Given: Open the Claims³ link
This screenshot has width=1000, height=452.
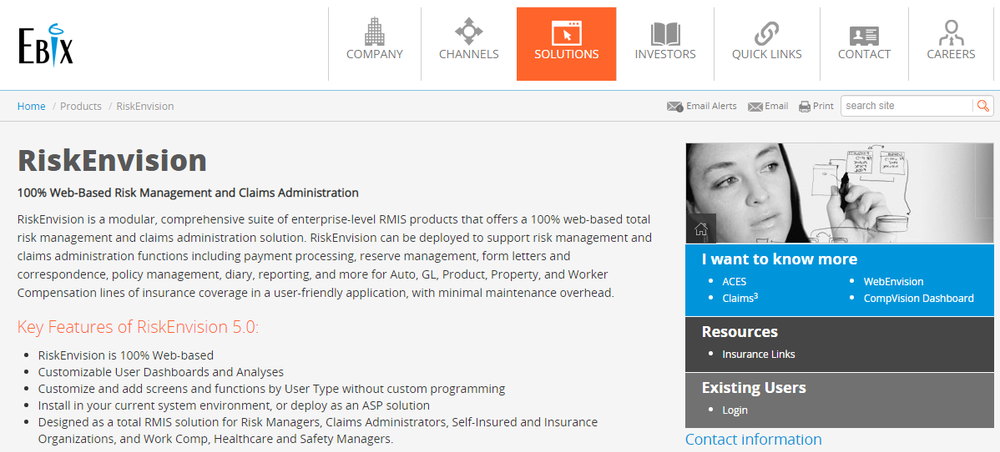Looking at the screenshot, I should (740, 298).
